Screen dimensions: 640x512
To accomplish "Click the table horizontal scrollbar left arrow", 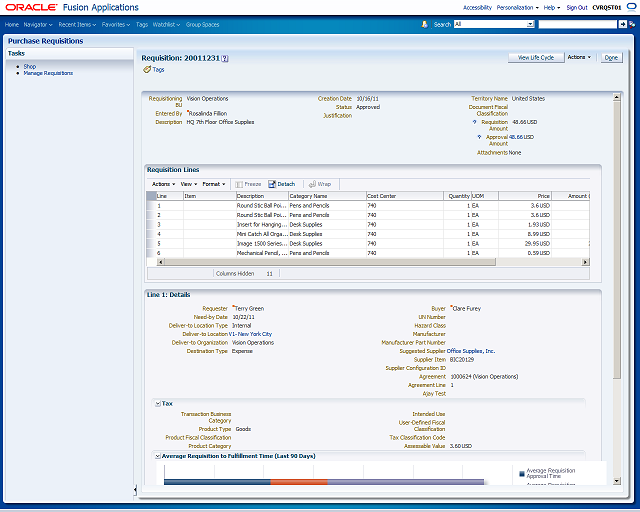I will click(160, 262).
